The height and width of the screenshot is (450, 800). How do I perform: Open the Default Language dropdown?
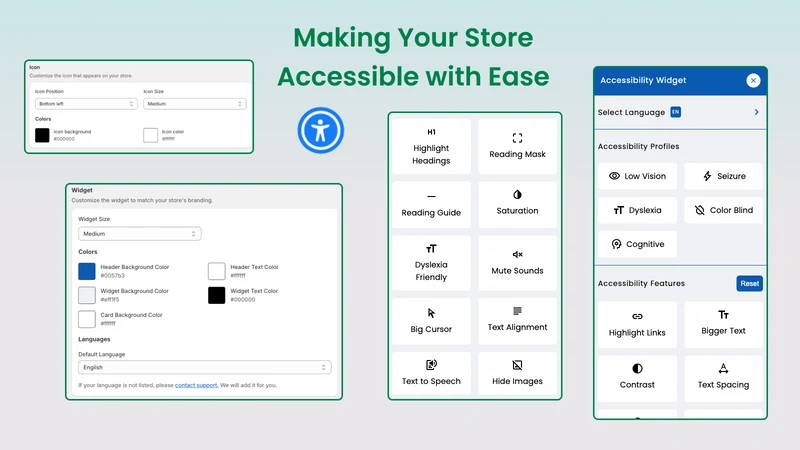pos(205,367)
